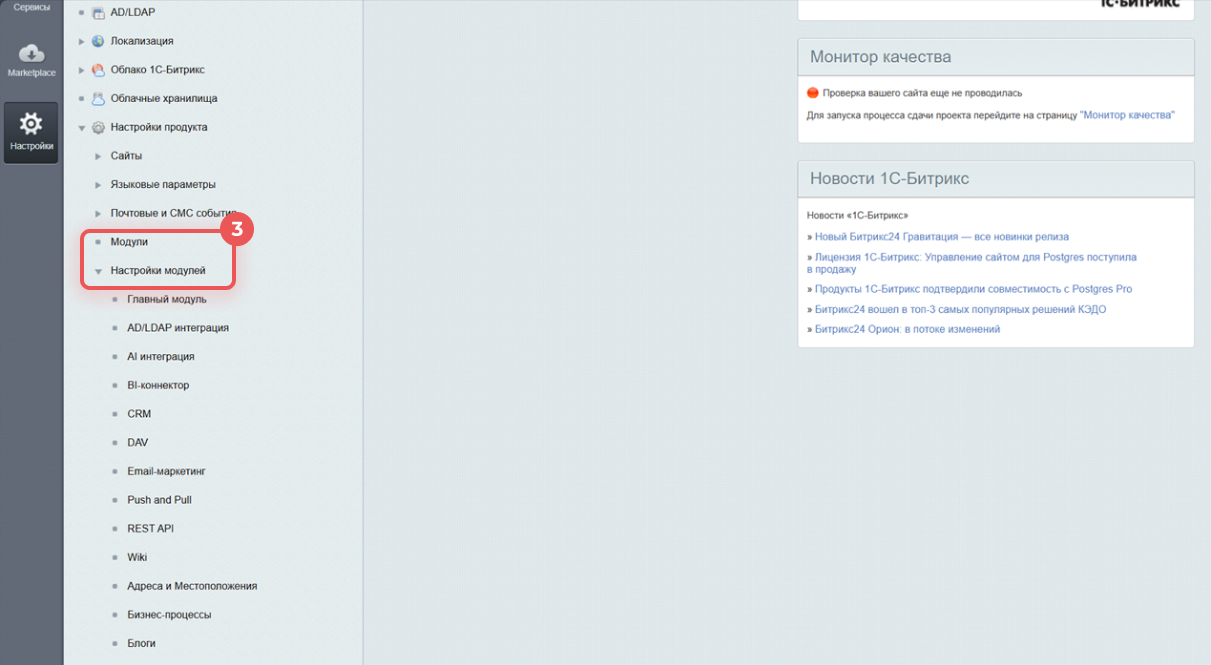
Task: Click the Облачные хранилища icon
Action: click(x=98, y=99)
